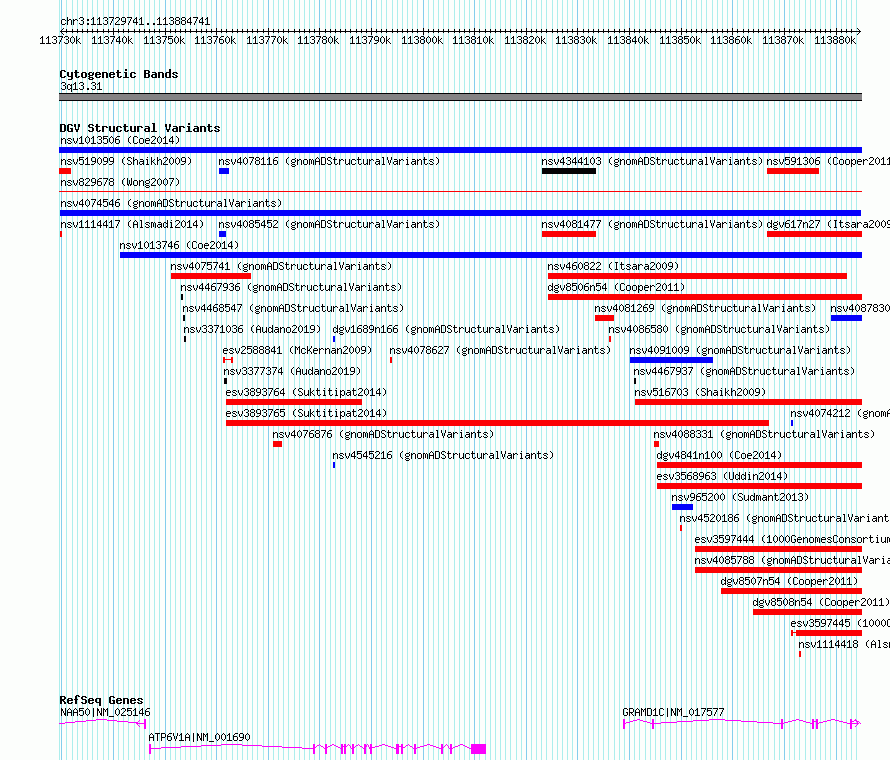
Task: Select the GRAMD1C|NM_017577 gene label
Action: pos(673,712)
